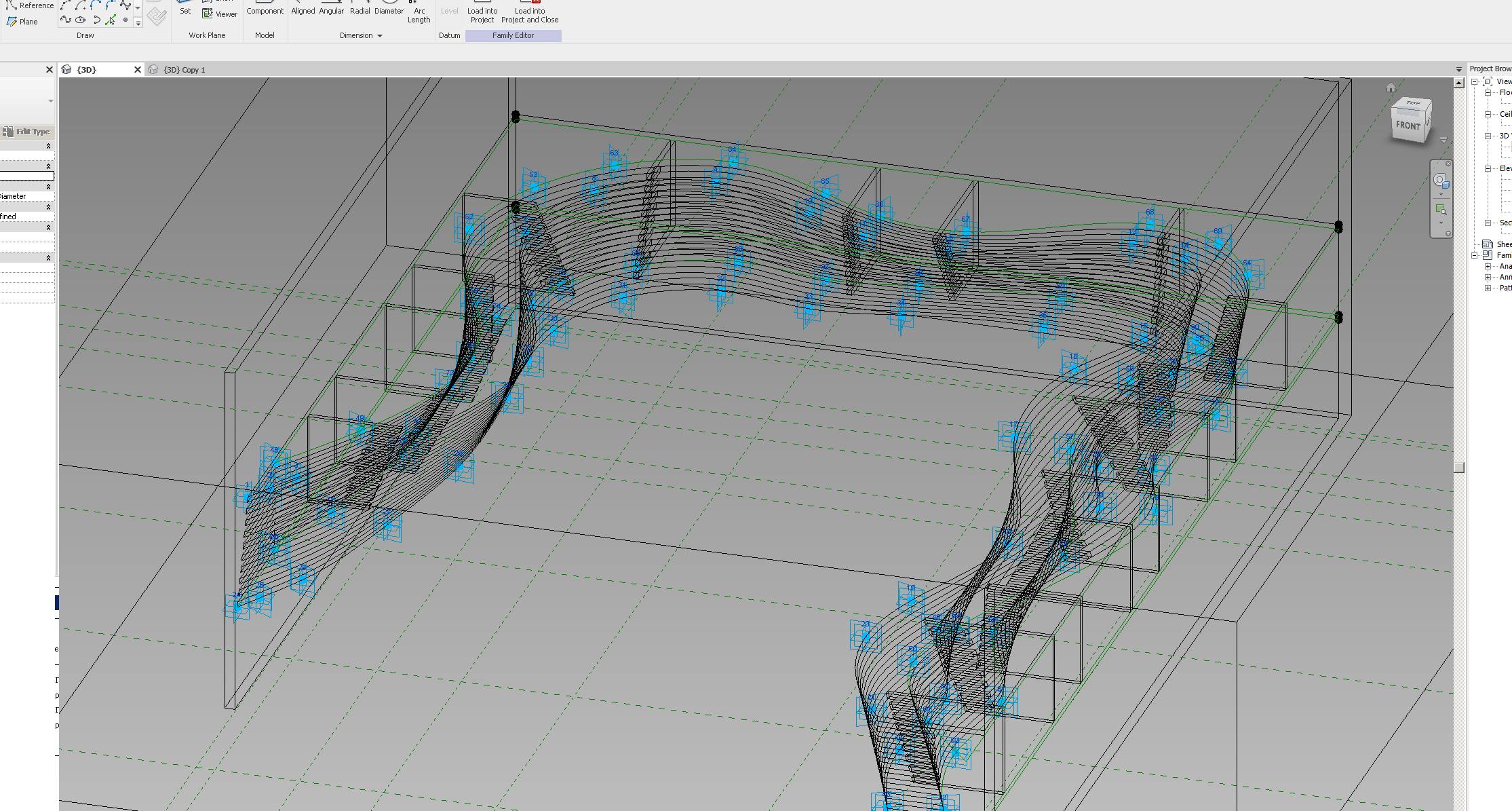Switch to the {3D} Copy 1 tab

point(184,69)
